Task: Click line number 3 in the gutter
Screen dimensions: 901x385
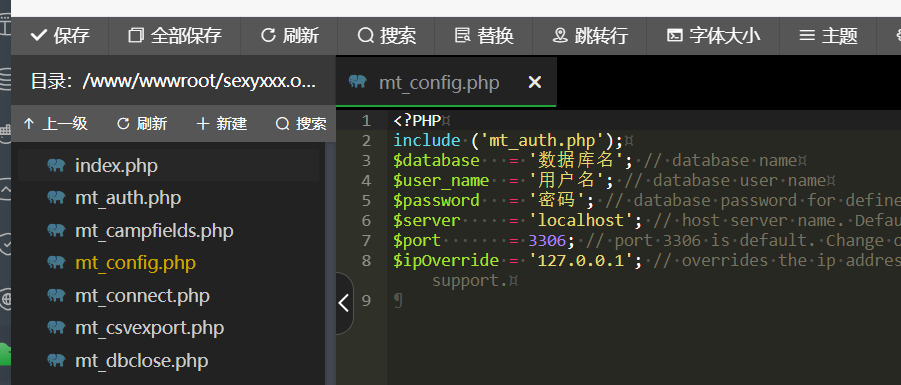Action: 367,161
